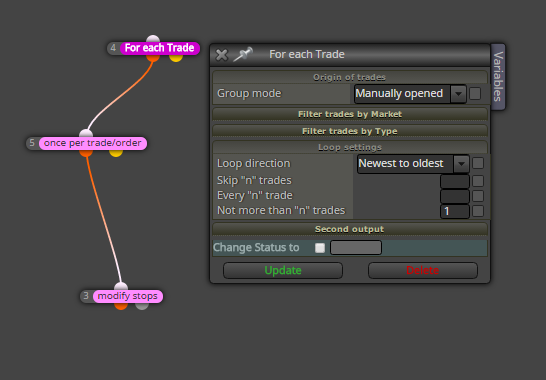This screenshot has height=380, width=546.
Task: Toggle the checkbox beside Loop direction
Action: (478, 163)
